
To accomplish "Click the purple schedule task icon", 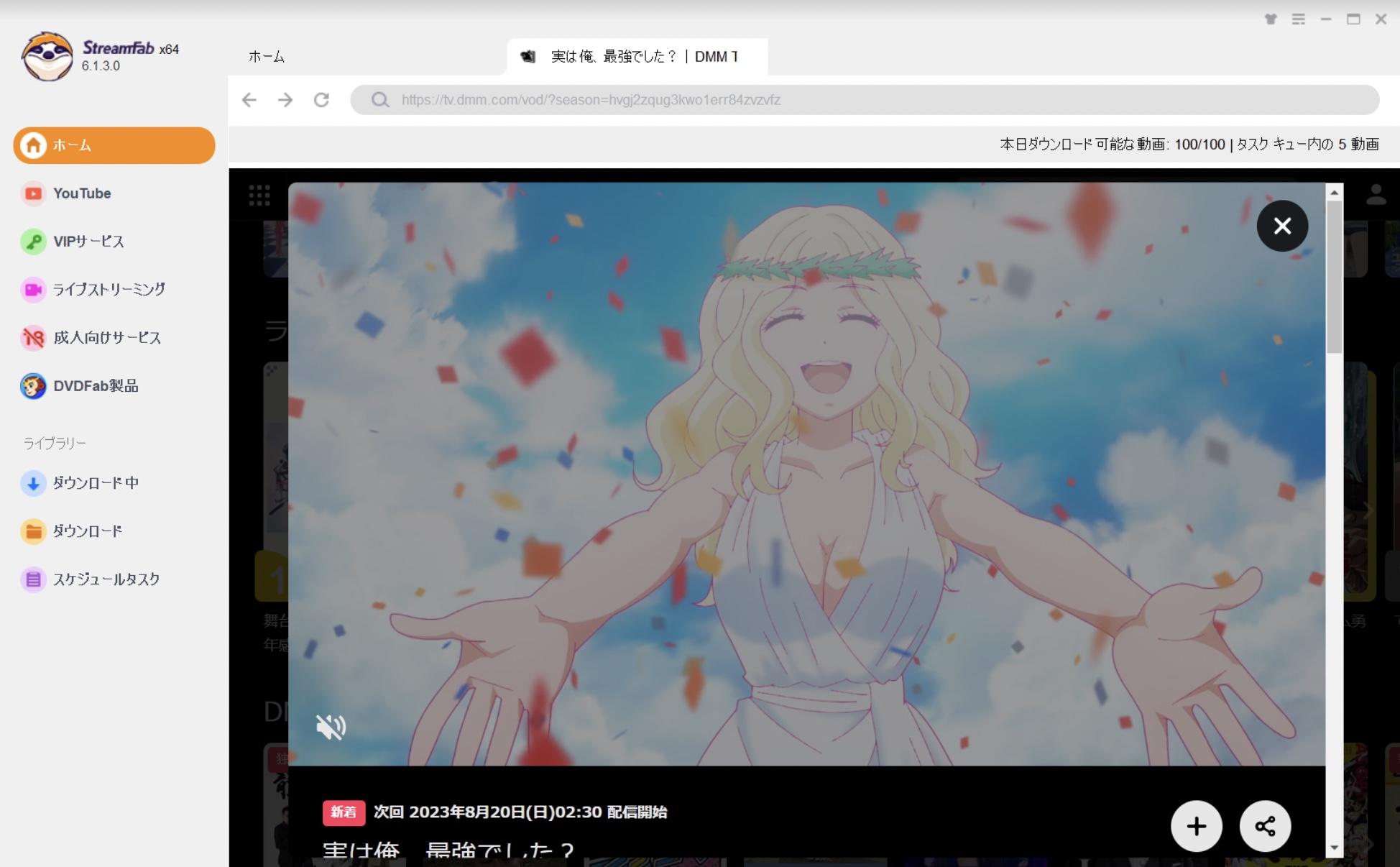I will [x=33, y=579].
